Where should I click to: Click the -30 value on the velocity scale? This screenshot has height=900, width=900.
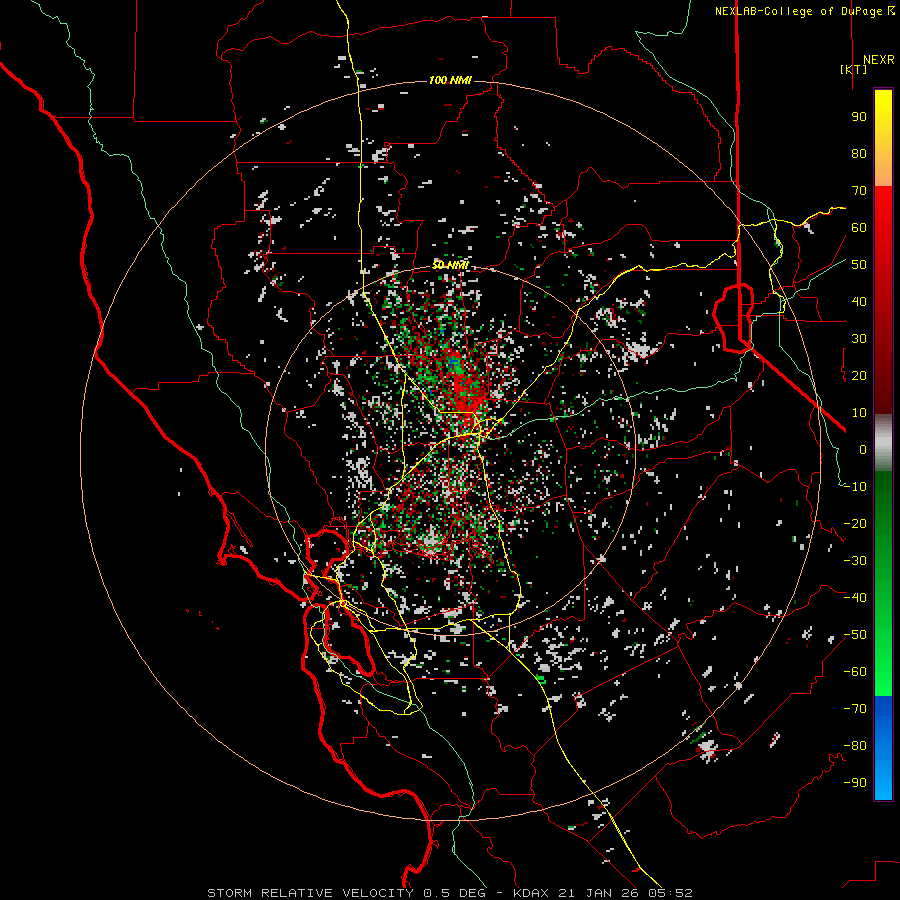coord(855,561)
